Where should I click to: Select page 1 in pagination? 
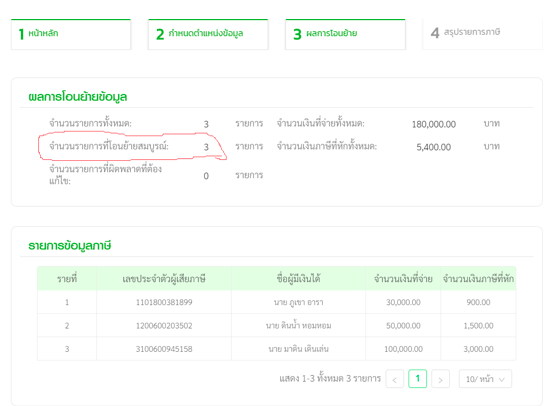tap(417, 379)
